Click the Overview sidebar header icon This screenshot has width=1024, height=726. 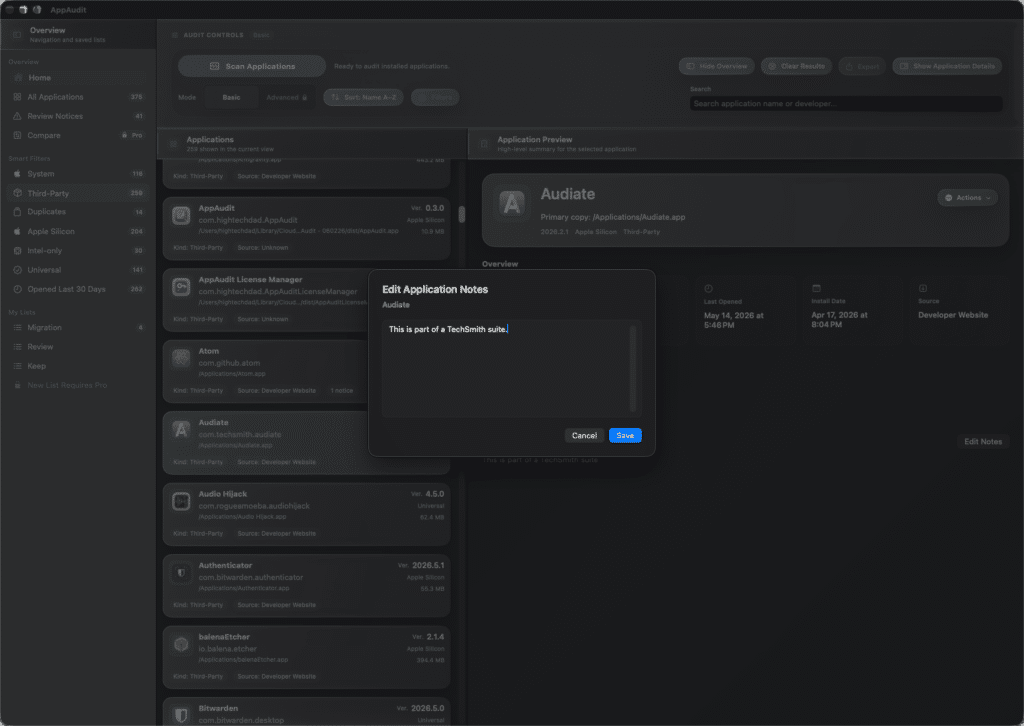[17, 35]
